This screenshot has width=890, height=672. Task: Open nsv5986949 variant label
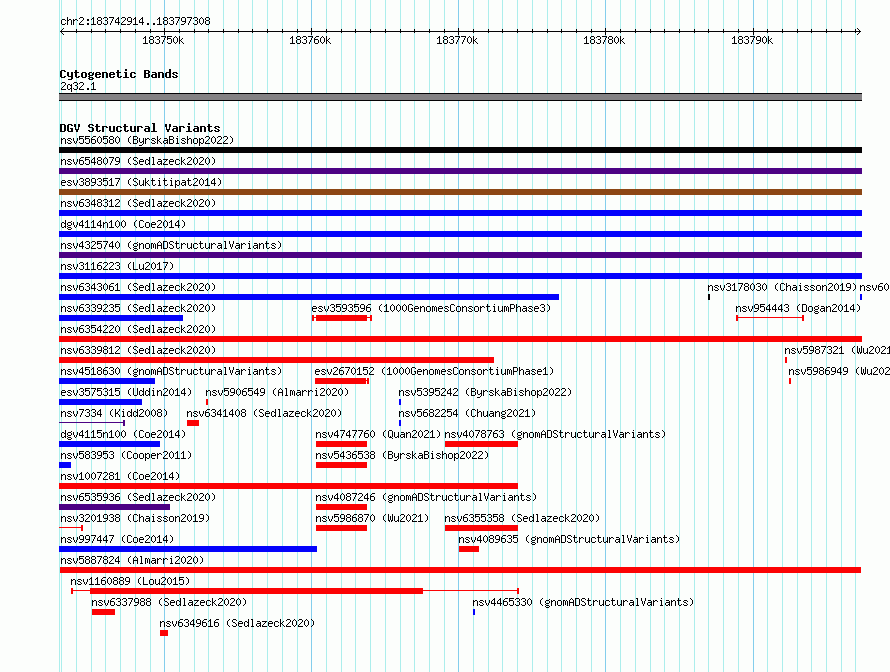click(839, 371)
